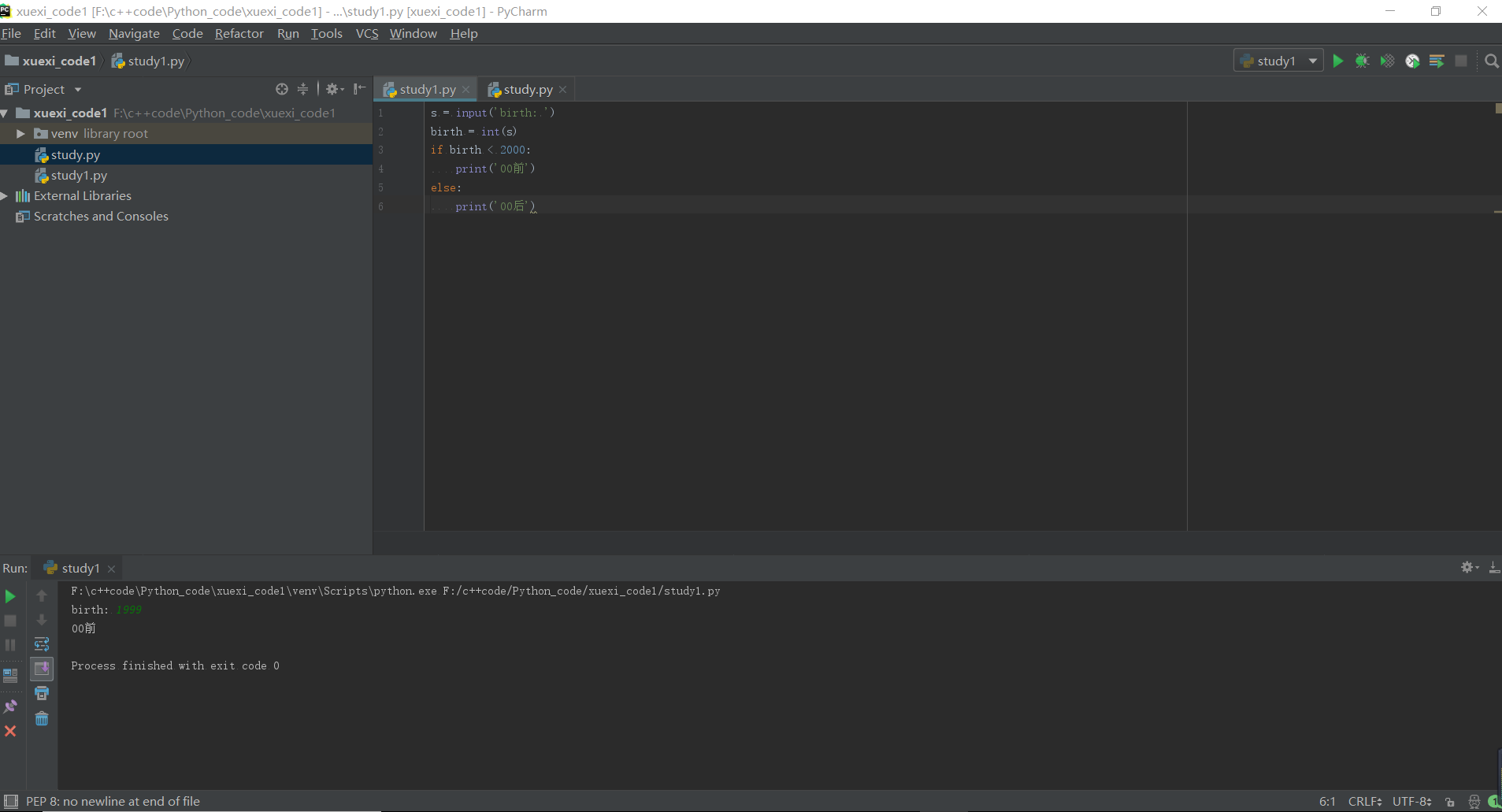Screen dimensions: 1502x812
Task: Open Search Everywhere magnifier icon
Action: click(1491, 61)
